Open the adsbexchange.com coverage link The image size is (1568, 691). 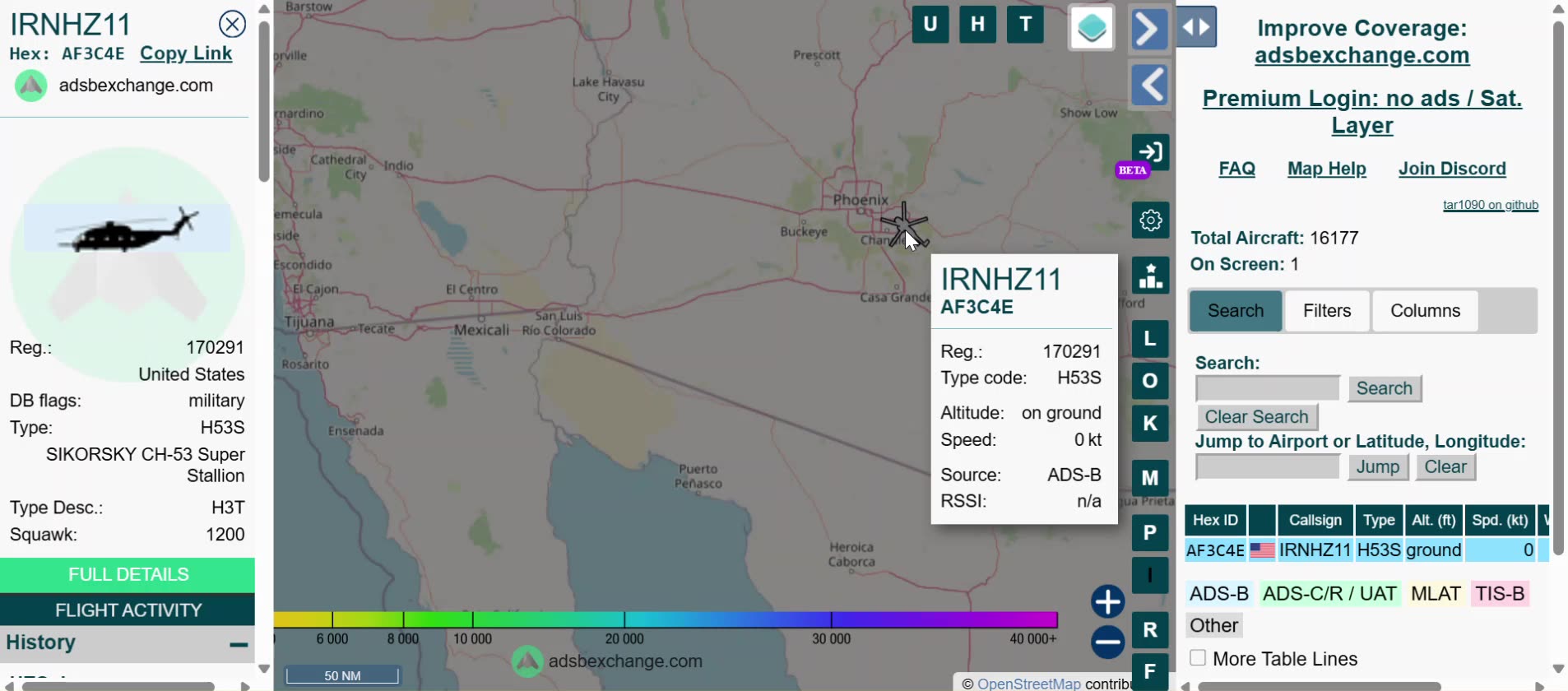1362,55
